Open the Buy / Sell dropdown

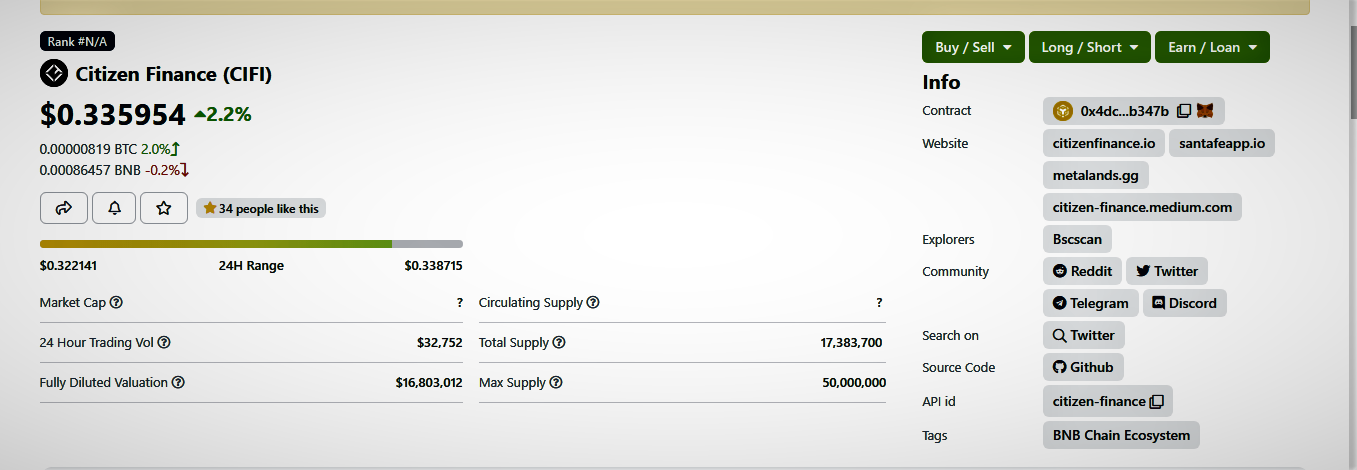tap(973, 47)
